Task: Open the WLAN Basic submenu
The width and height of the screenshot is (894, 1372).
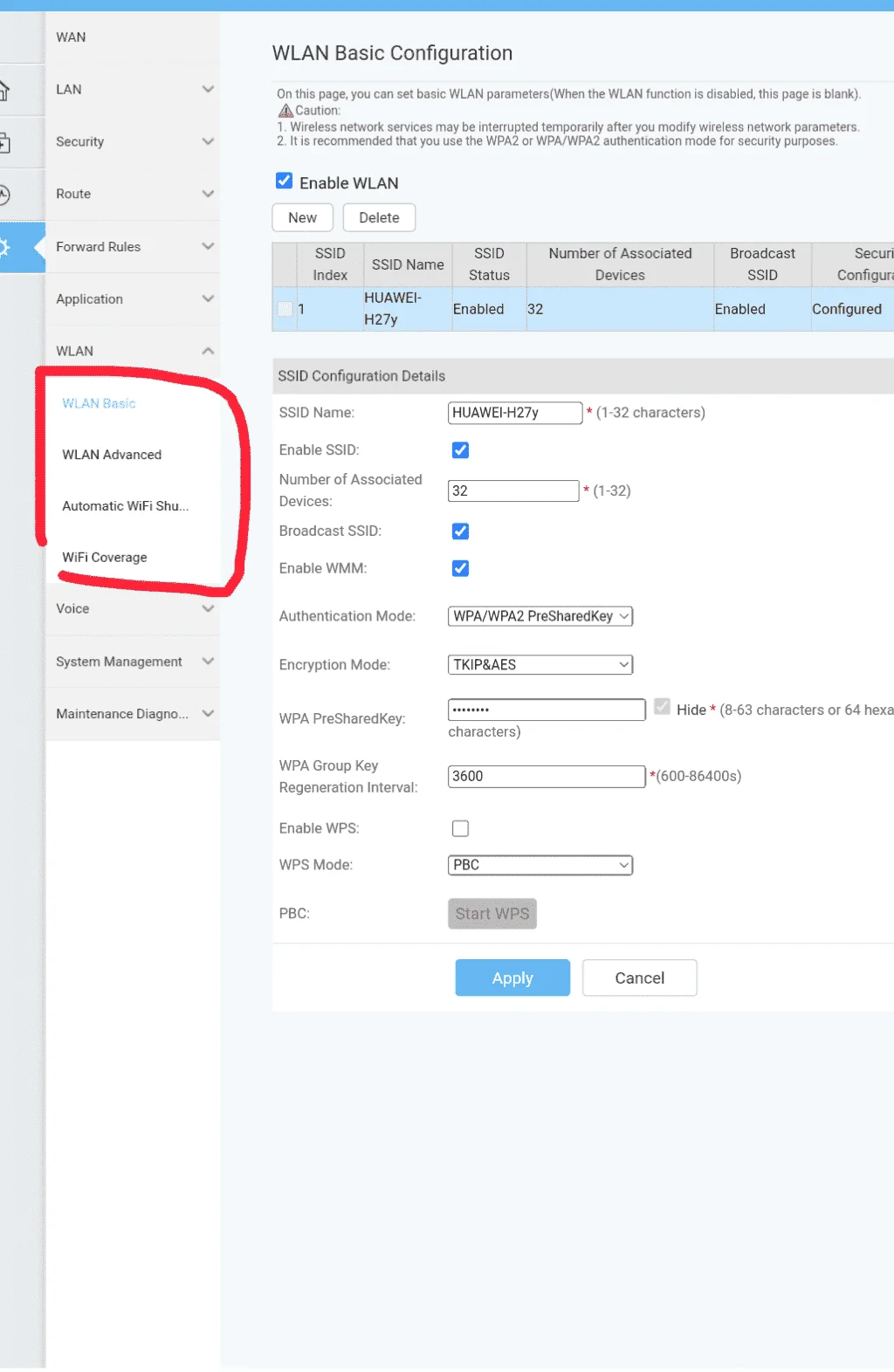Action: (99, 403)
